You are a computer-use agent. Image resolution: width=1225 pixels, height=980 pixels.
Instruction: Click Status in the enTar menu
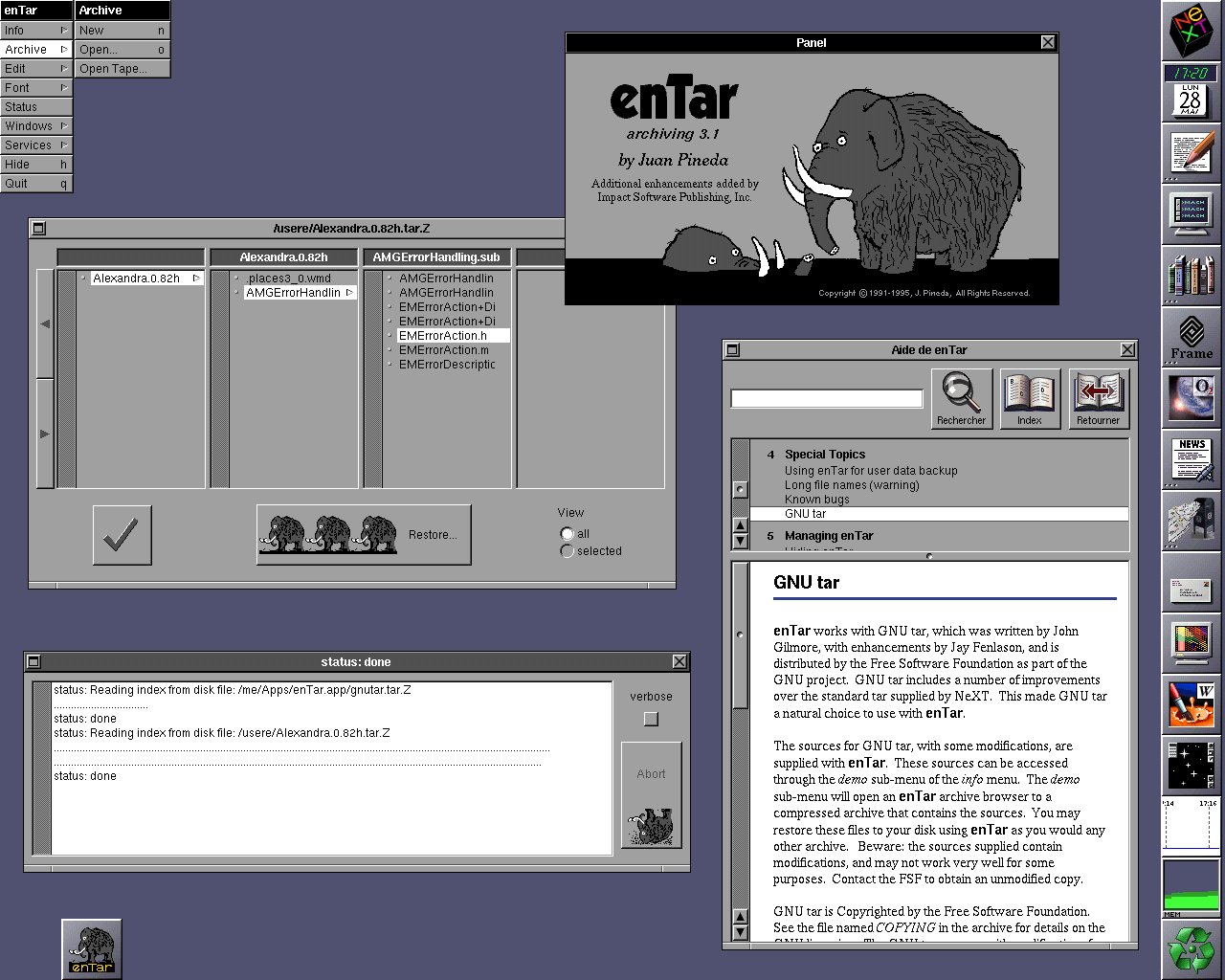(36, 107)
